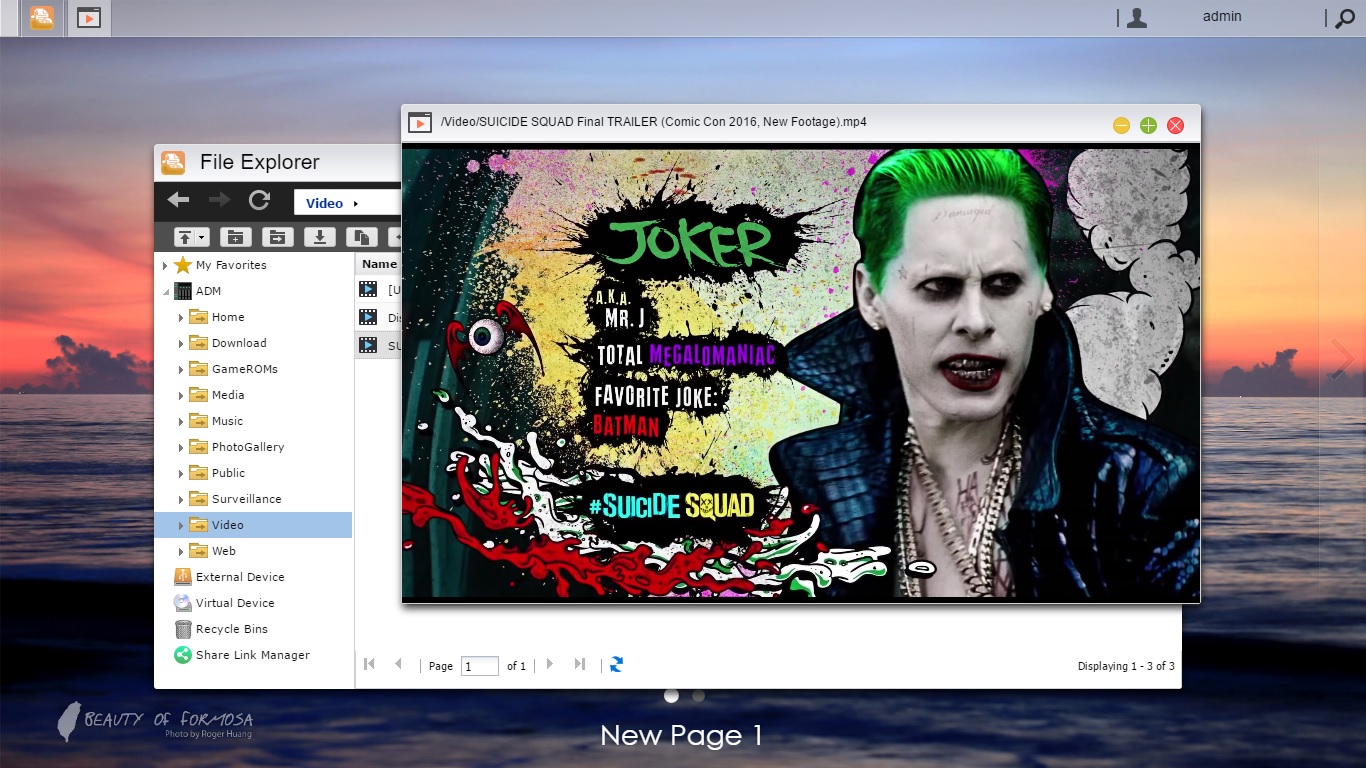Expand the My Favorites tree node

pyautogui.click(x=165, y=265)
